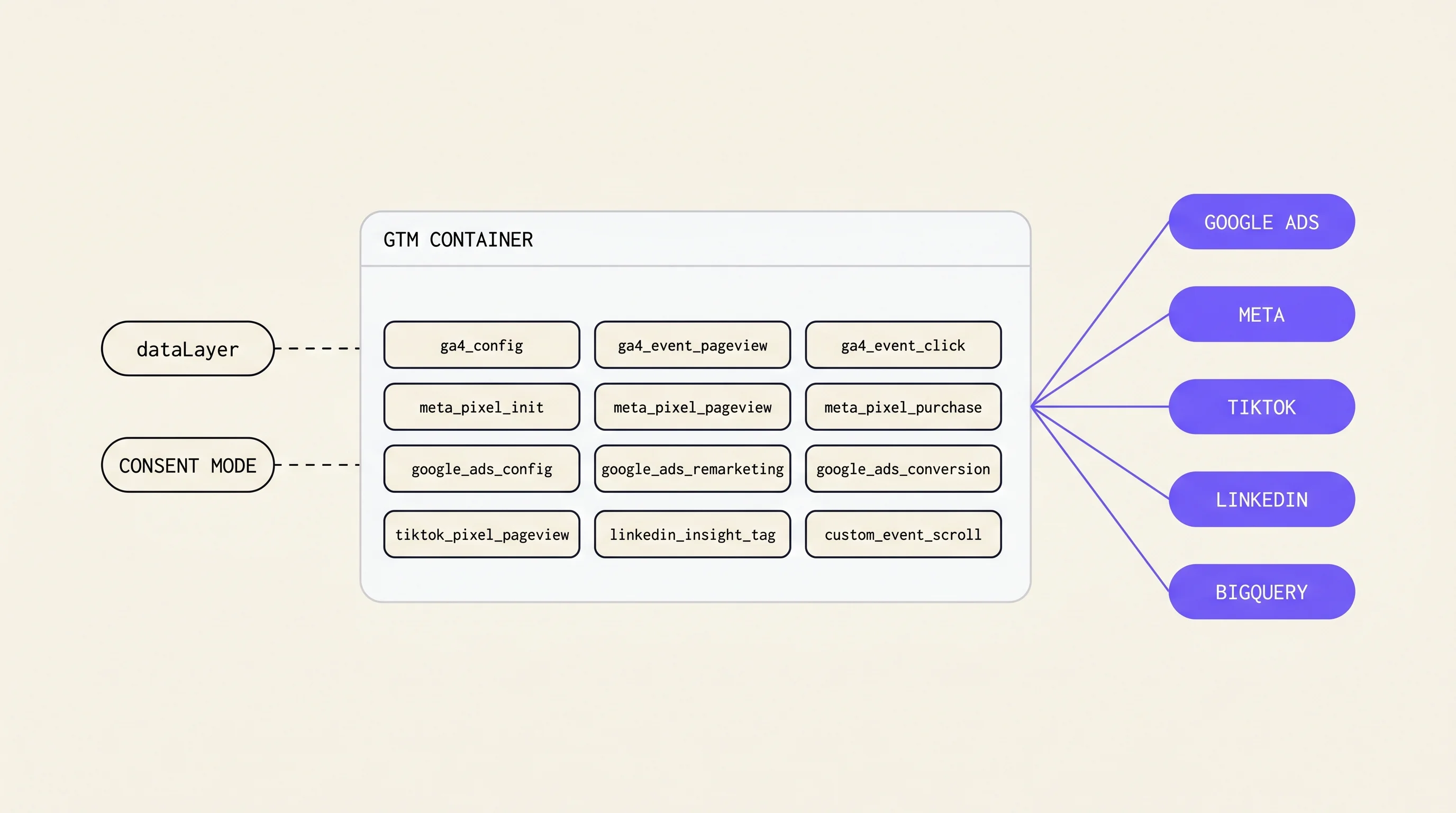Image resolution: width=1456 pixels, height=813 pixels.
Task: Choose the custom_event_scroll tag
Action: tap(903, 534)
